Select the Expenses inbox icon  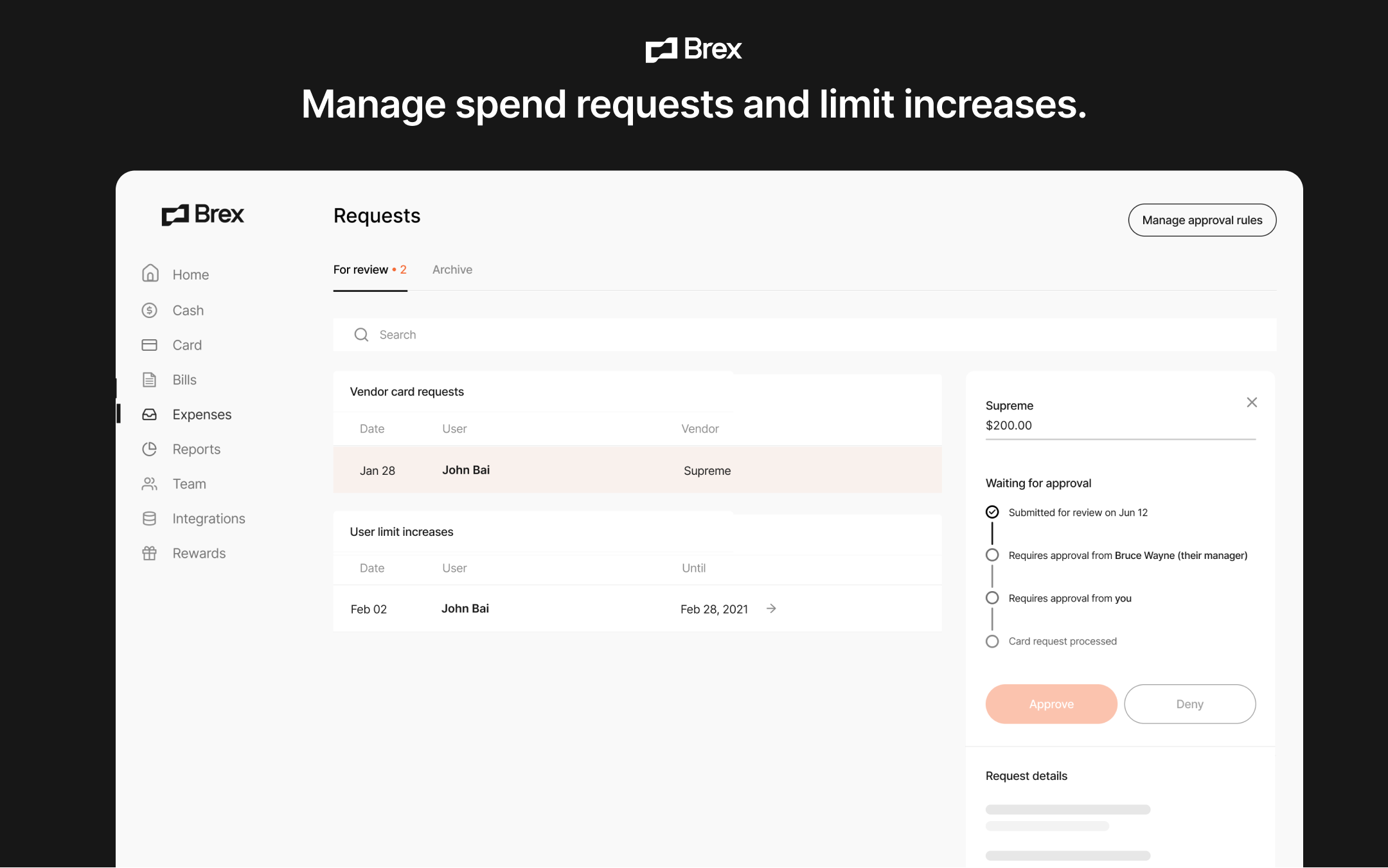(x=150, y=414)
